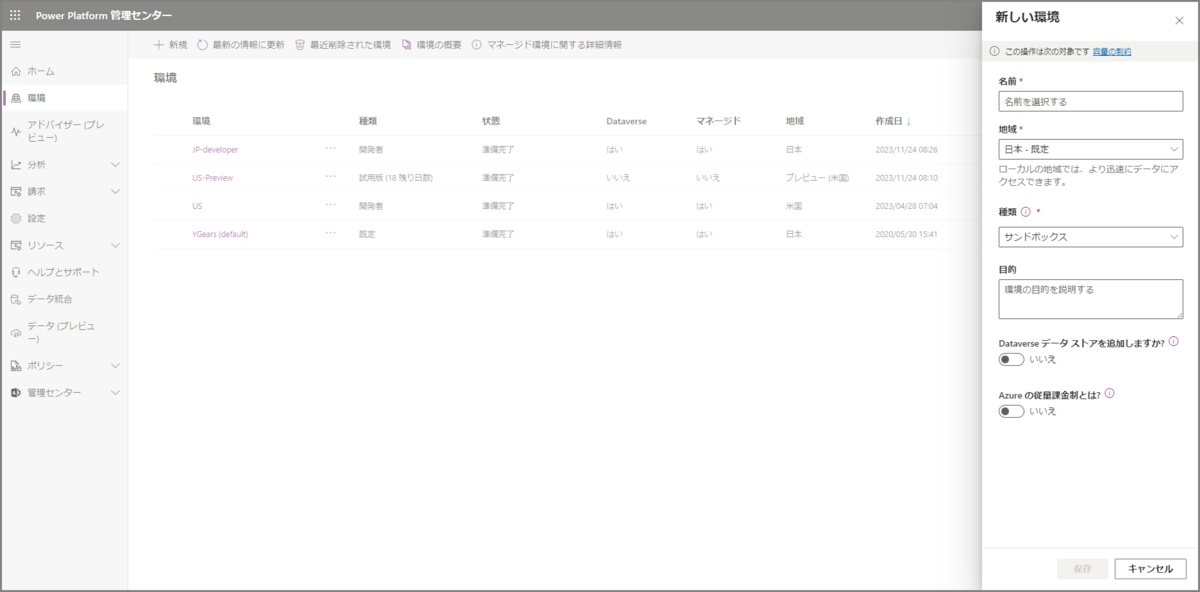
Task: Click the データ統合 data integration icon
Action: click(x=16, y=299)
